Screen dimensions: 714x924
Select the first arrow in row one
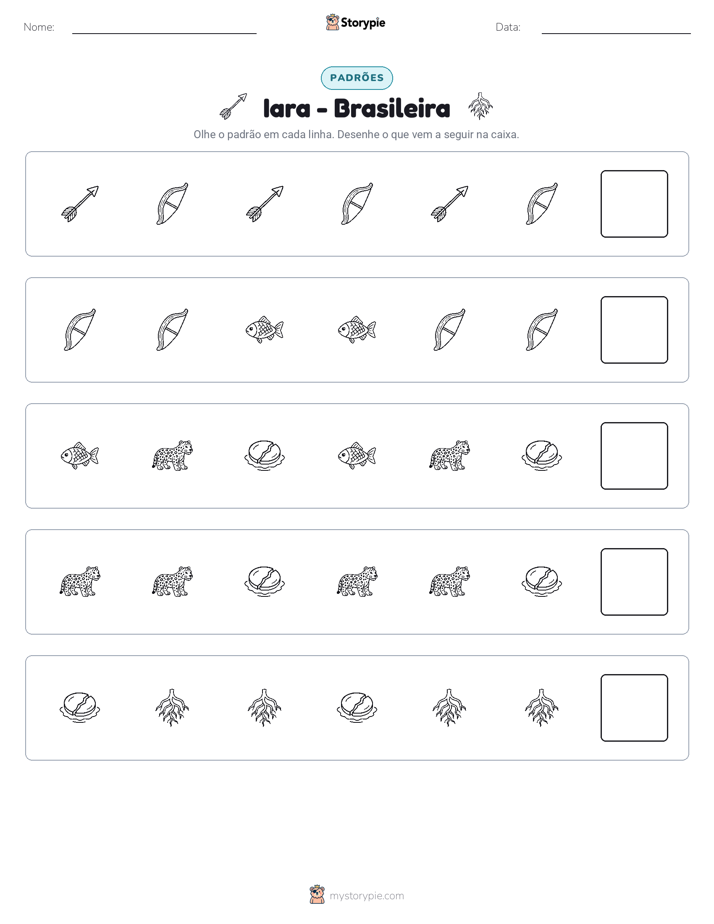pyautogui.click(x=80, y=204)
